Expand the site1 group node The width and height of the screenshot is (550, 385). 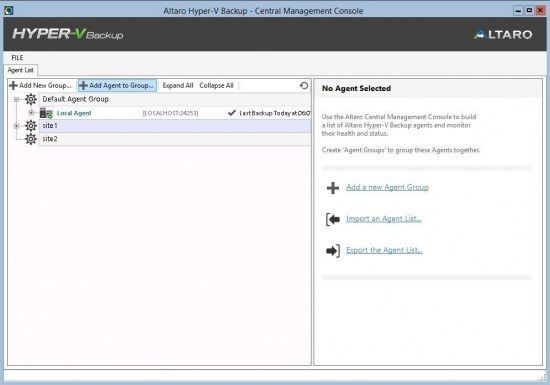click(16, 126)
